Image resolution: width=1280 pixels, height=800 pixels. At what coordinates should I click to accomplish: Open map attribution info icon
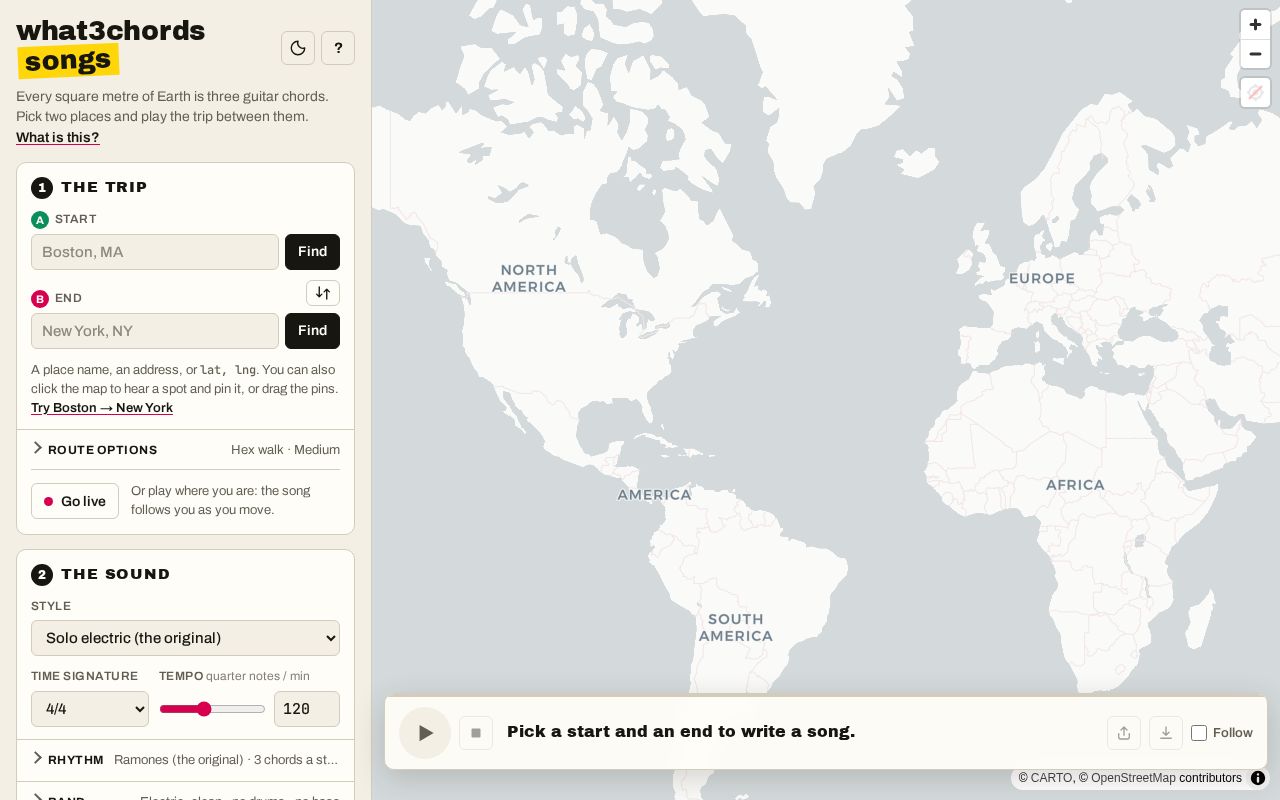1258,778
